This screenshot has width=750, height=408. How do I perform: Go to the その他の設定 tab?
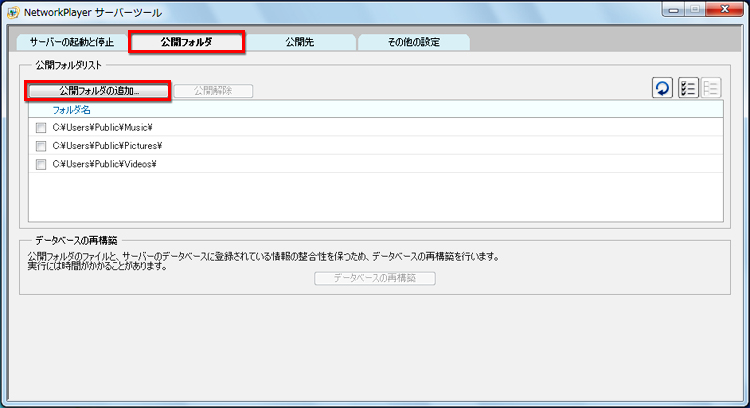tap(414, 42)
